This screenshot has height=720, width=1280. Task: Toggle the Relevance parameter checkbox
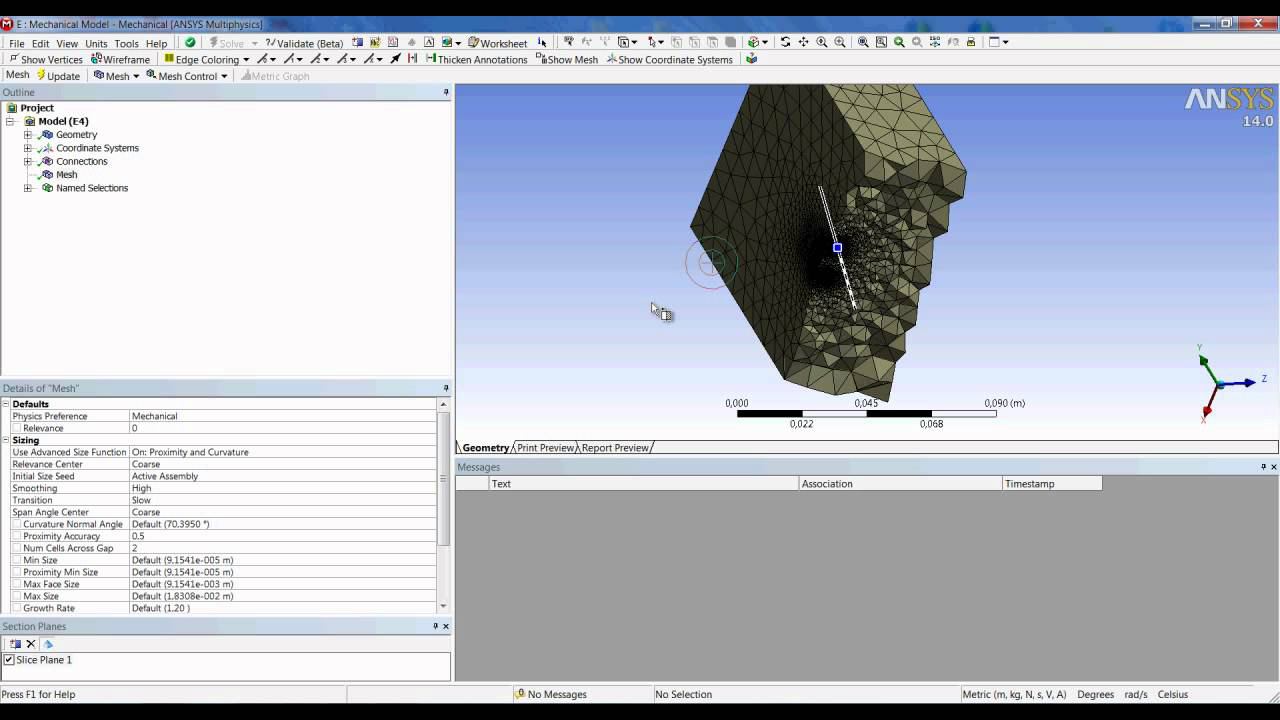point(17,428)
